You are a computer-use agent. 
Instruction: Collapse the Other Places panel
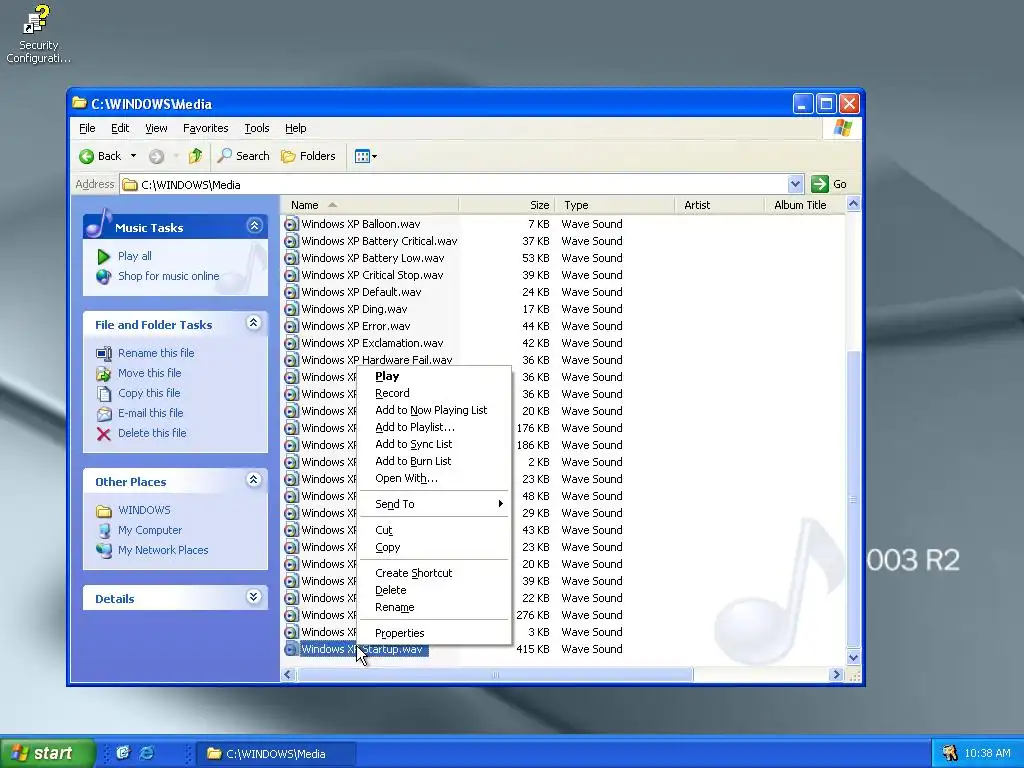(254, 480)
